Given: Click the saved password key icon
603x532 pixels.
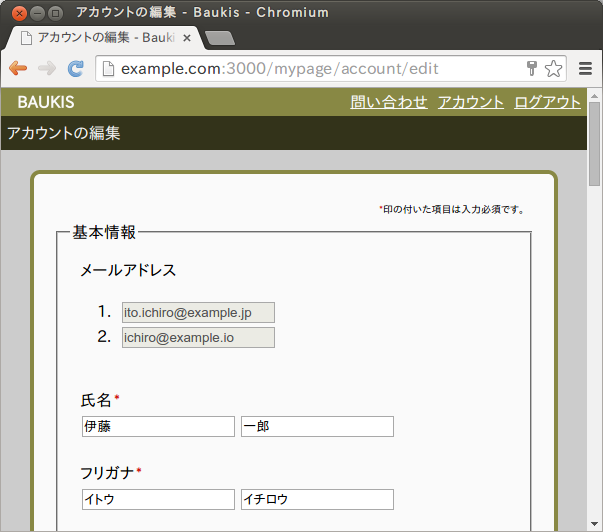Looking at the screenshot, I should pos(532,68).
